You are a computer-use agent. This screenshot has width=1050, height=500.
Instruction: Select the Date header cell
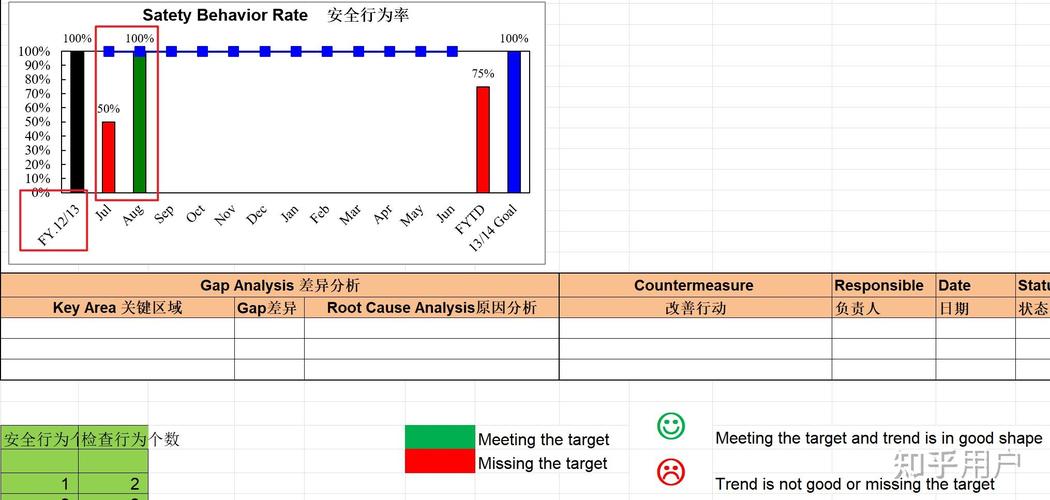coord(976,285)
